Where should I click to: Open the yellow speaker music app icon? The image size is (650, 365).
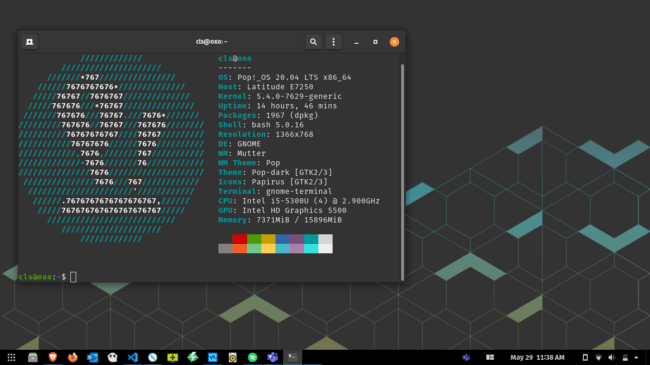click(x=233, y=357)
